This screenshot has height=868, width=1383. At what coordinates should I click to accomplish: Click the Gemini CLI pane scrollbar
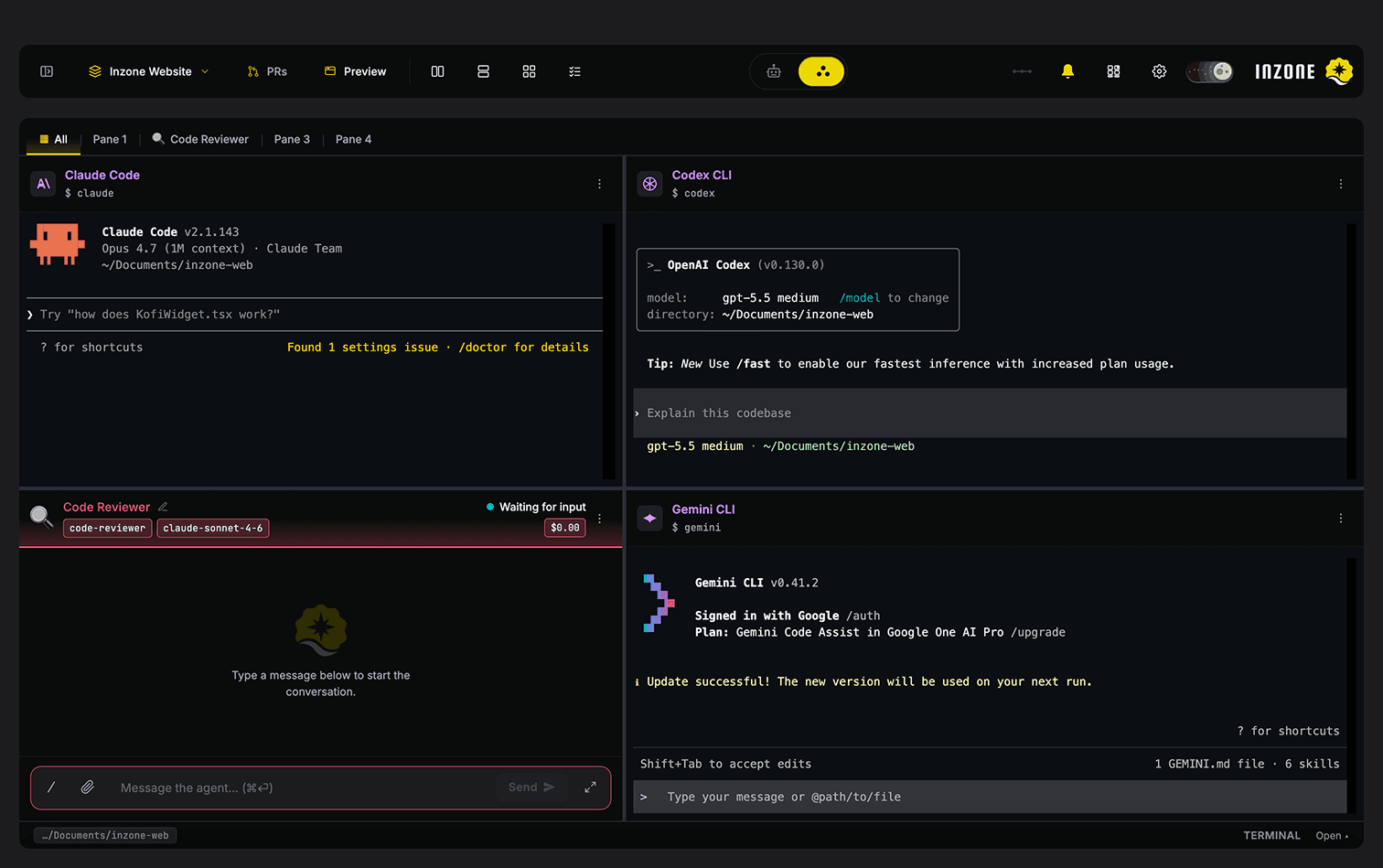1352,685
